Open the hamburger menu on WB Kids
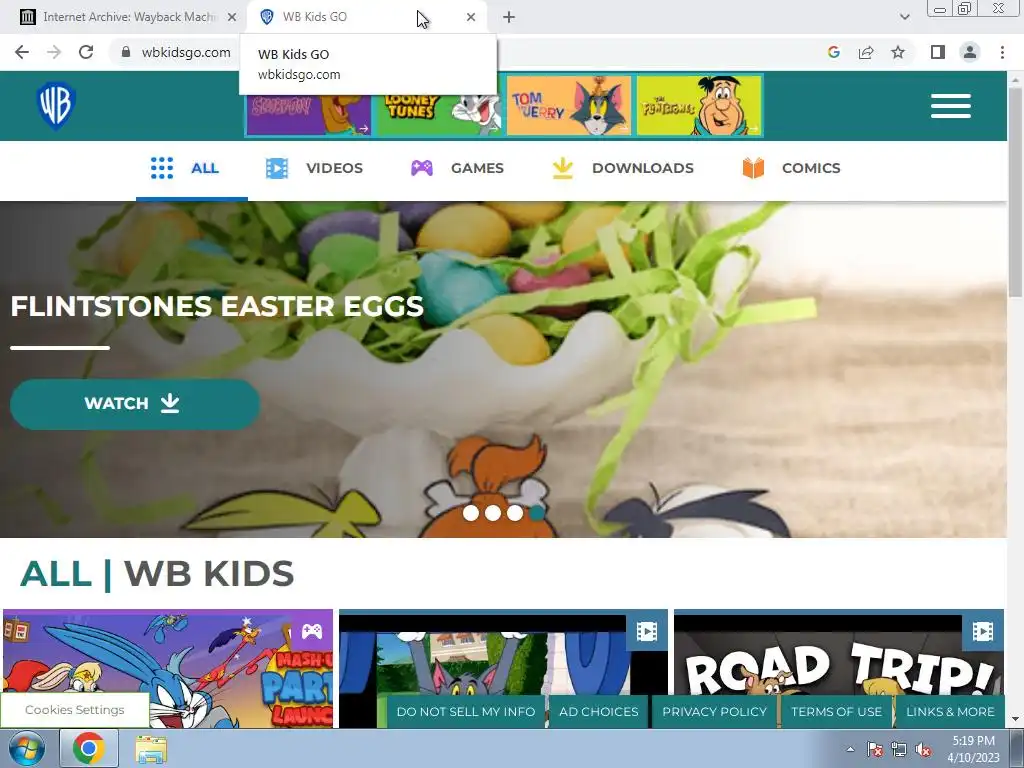Image resolution: width=1024 pixels, height=768 pixels. pos(950,106)
